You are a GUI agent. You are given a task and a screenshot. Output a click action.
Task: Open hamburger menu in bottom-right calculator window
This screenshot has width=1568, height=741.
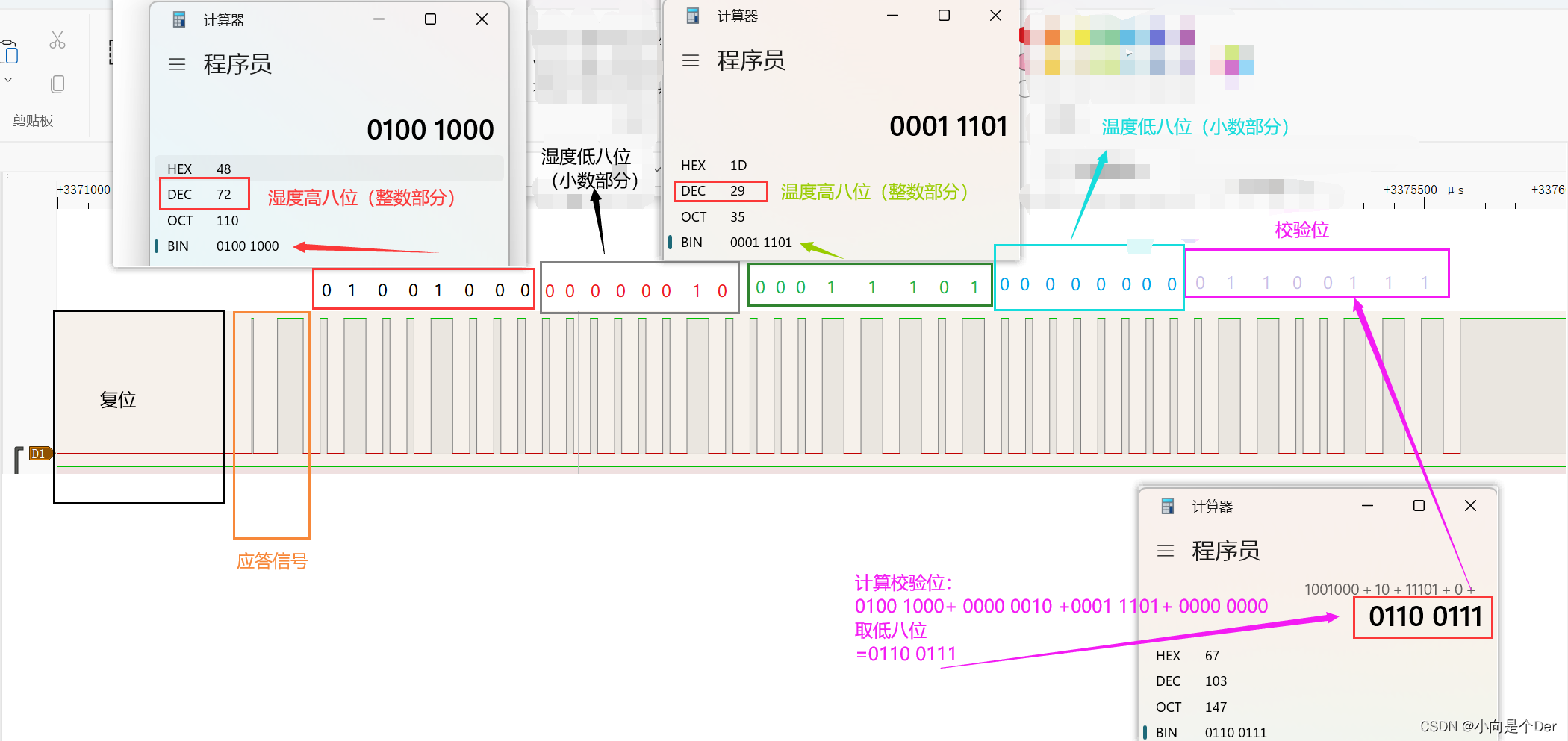coord(1166,551)
